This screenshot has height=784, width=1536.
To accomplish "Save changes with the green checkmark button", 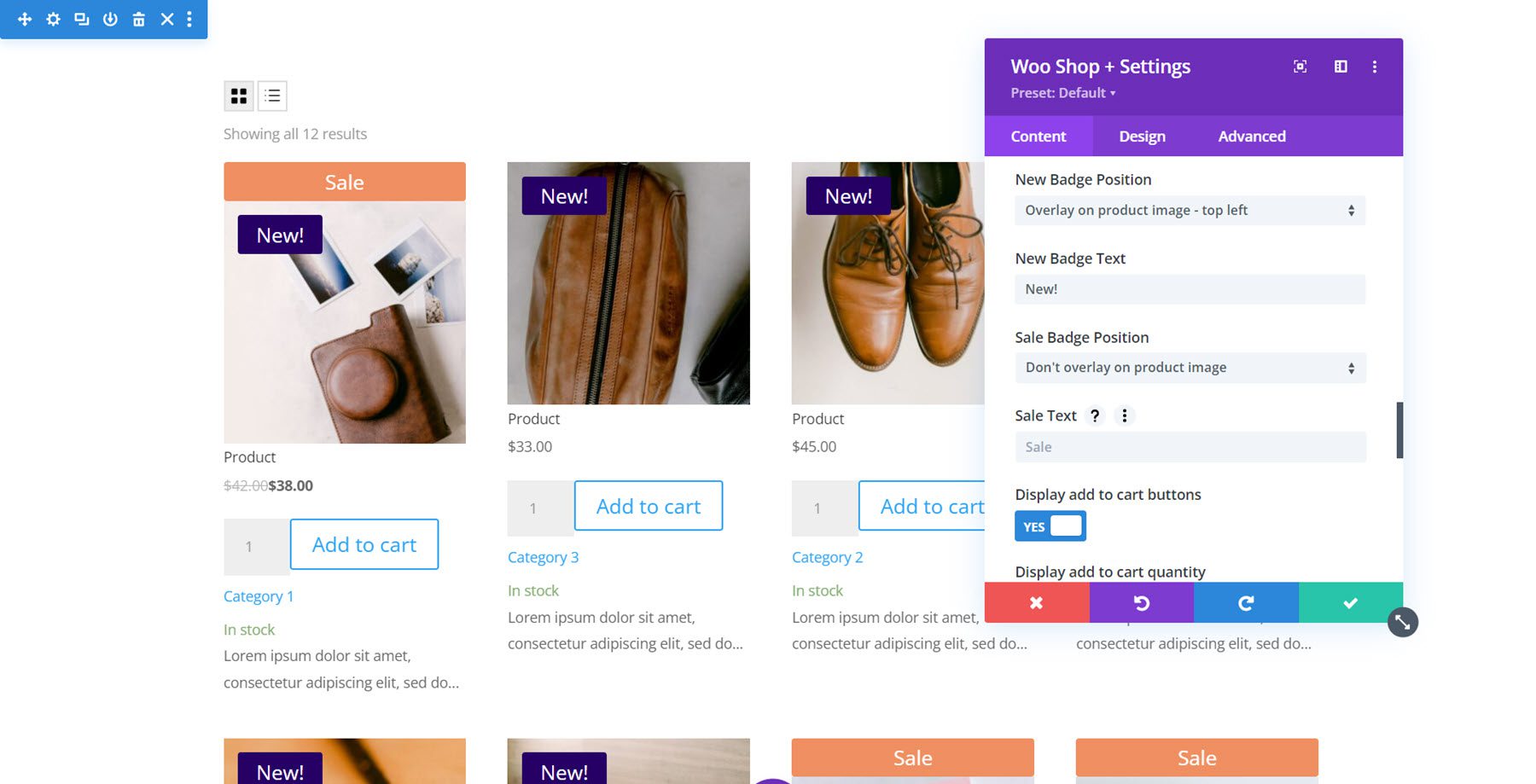I will tap(1349, 602).
